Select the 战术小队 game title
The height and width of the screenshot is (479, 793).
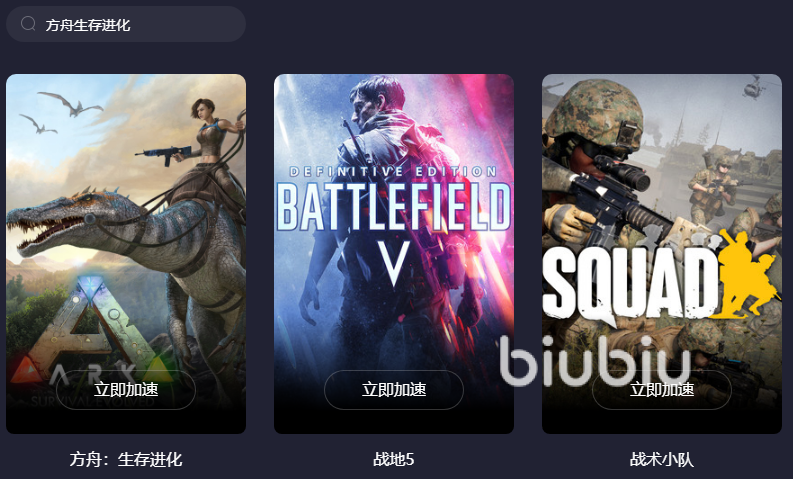(x=662, y=459)
